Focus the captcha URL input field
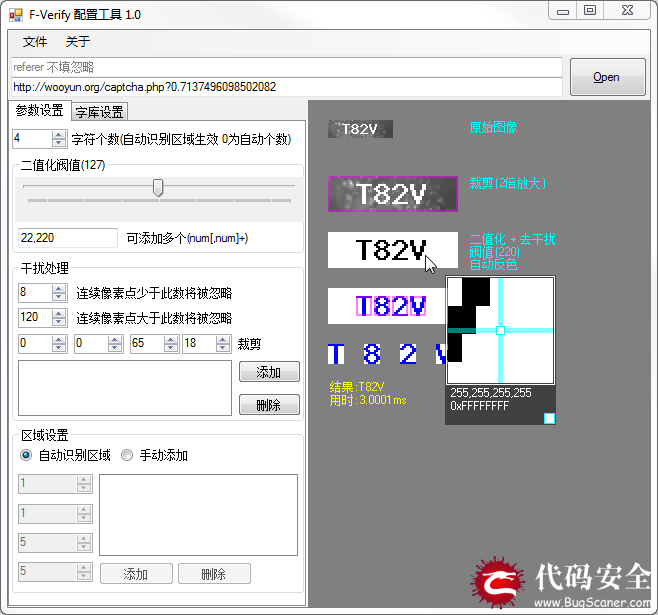658x615 pixels. (x=287, y=87)
